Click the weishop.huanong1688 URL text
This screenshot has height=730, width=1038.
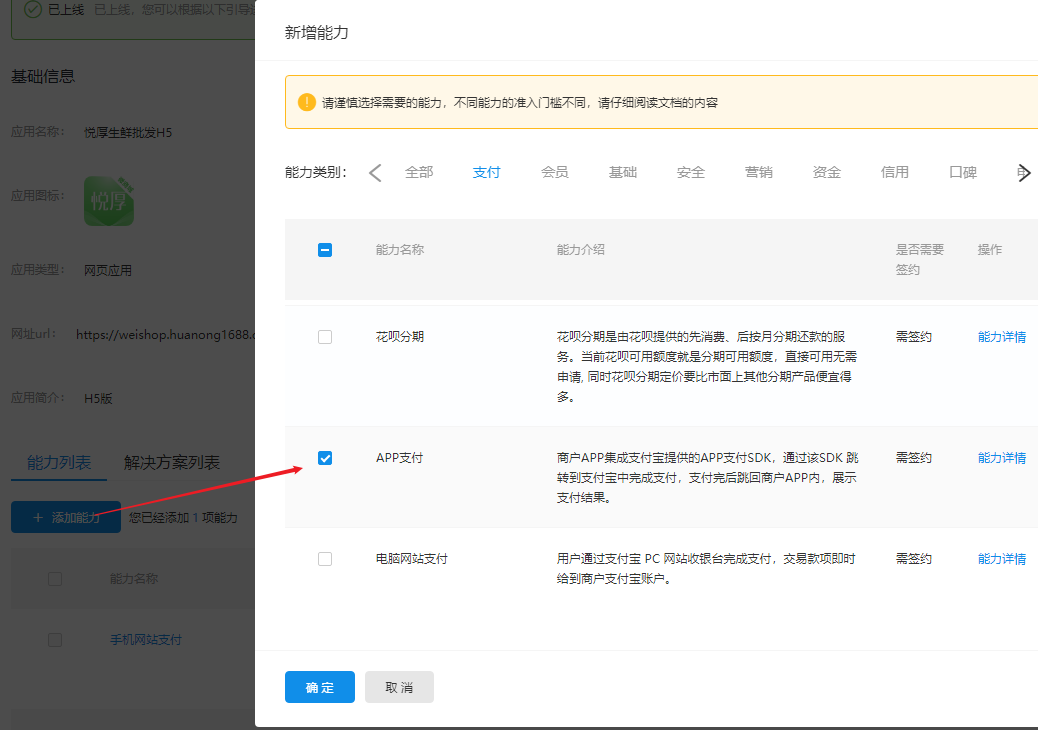[165, 335]
